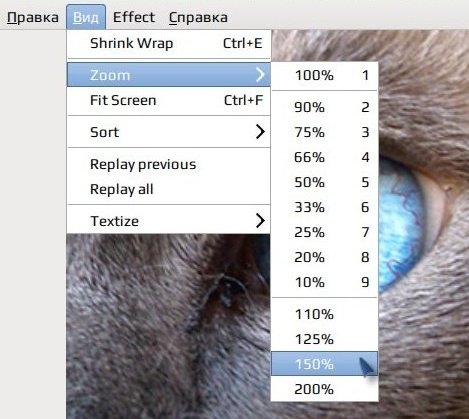Set zoom to 33%
This screenshot has height=419, width=469.
tap(325, 207)
